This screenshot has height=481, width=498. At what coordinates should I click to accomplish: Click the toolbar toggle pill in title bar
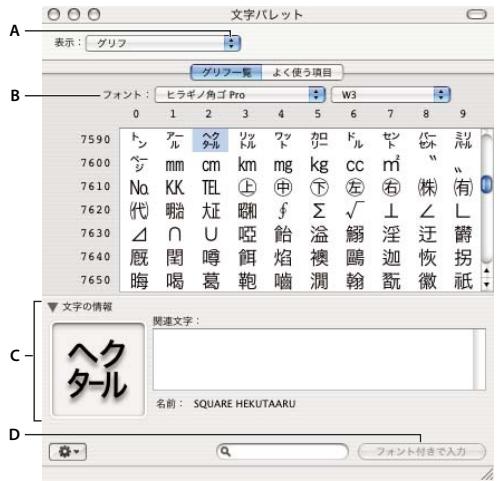476,14
